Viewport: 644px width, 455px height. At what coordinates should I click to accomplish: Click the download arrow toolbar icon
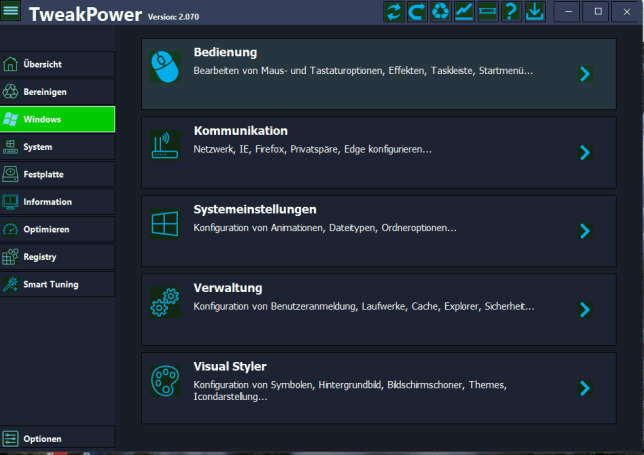535,12
